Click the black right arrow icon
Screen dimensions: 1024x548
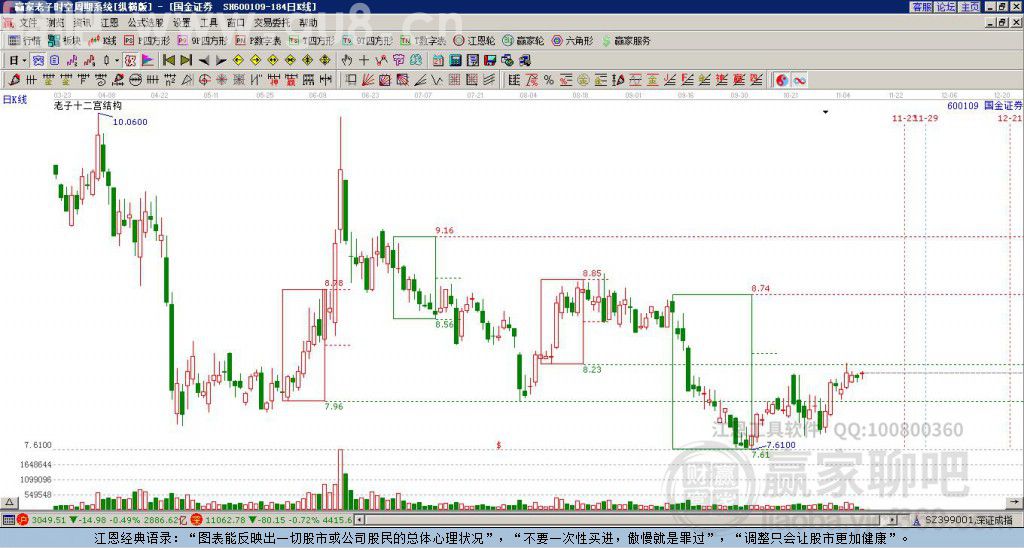coord(221,60)
